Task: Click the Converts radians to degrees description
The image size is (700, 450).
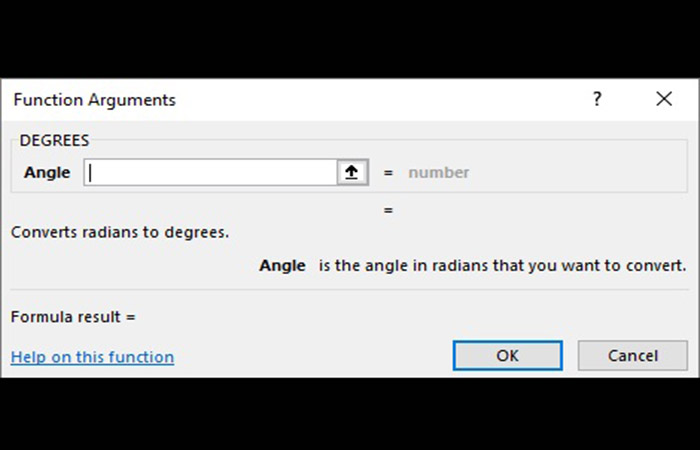Action: [120, 232]
